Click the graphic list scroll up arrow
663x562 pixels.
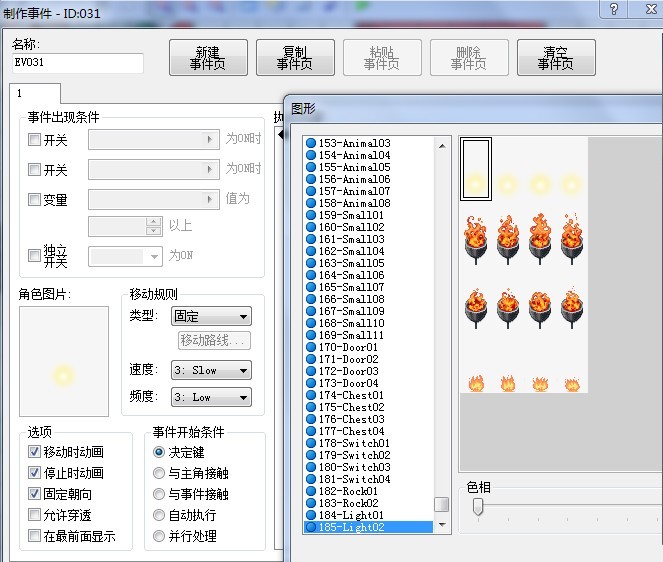[x=442, y=146]
